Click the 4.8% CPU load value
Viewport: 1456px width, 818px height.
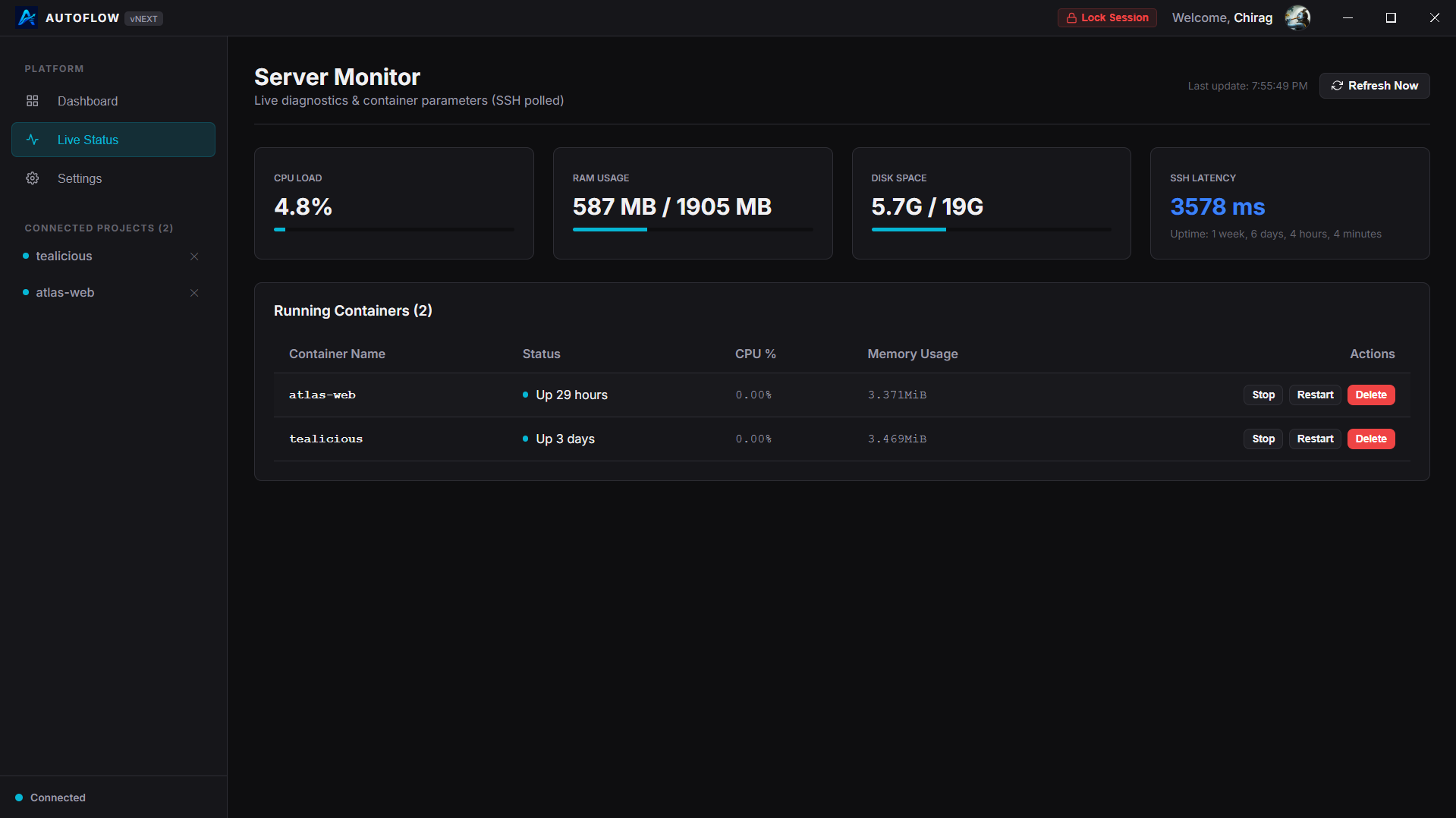pyautogui.click(x=303, y=206)
